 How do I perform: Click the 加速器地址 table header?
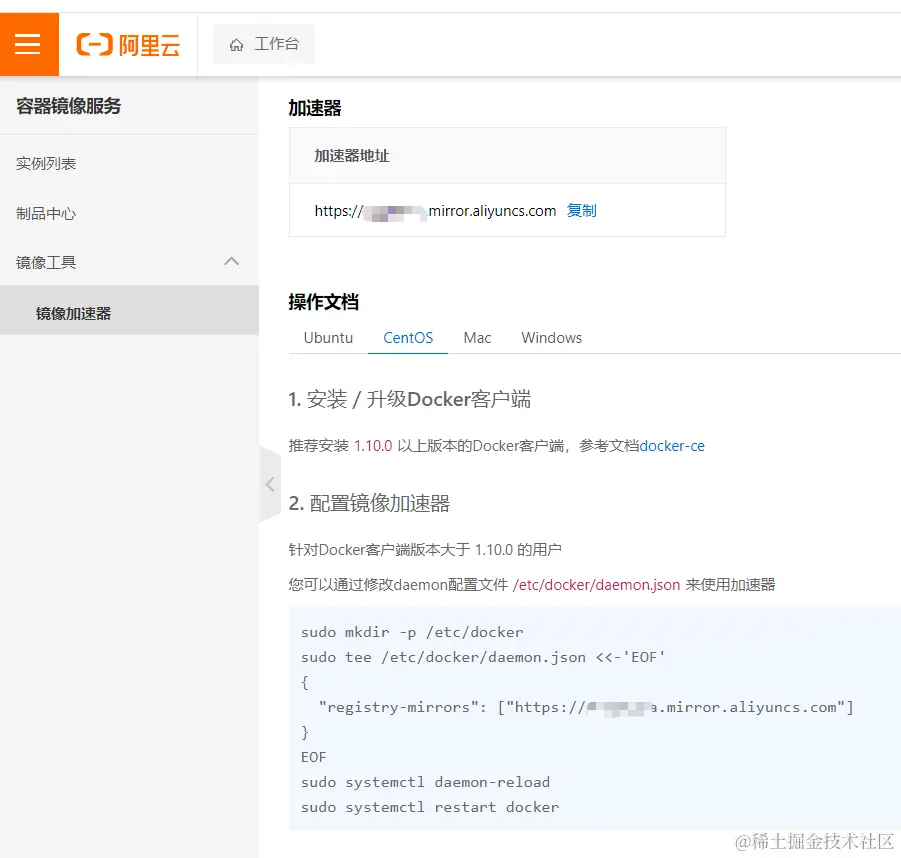(352, 156)
